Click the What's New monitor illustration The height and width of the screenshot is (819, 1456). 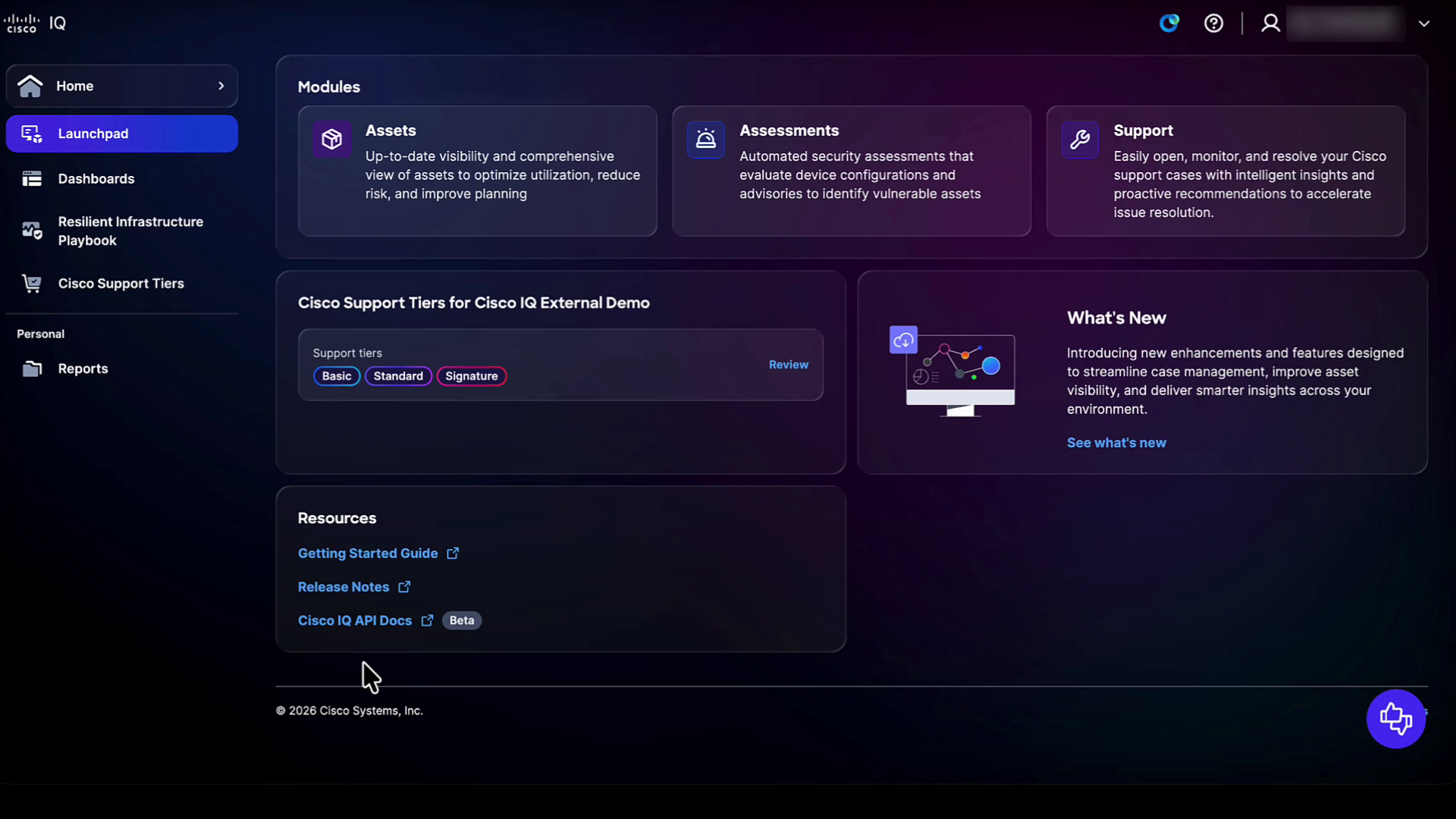pos(952,372)
